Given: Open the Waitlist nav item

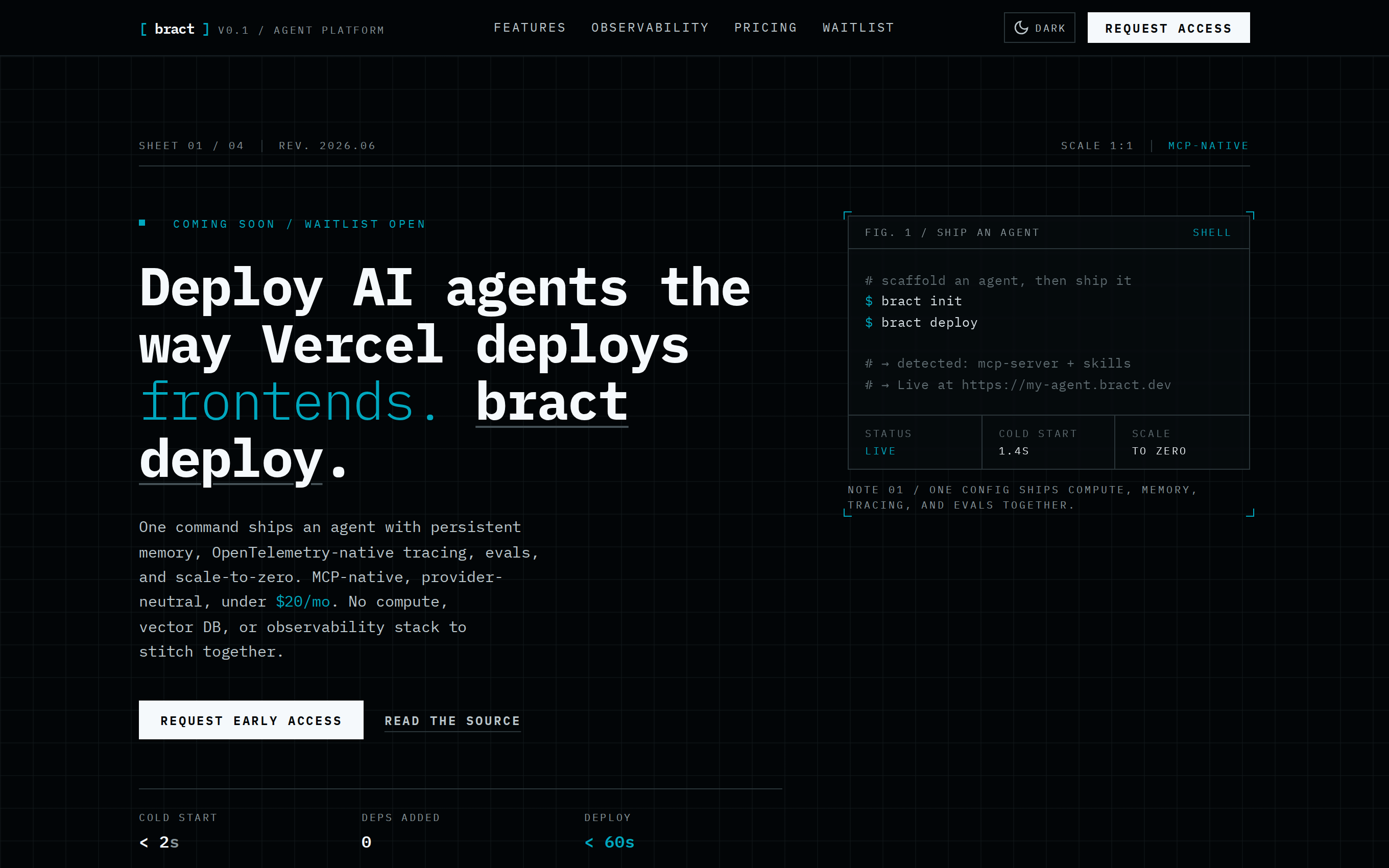Looking at the screenshot, I should (x=858, y=28).
